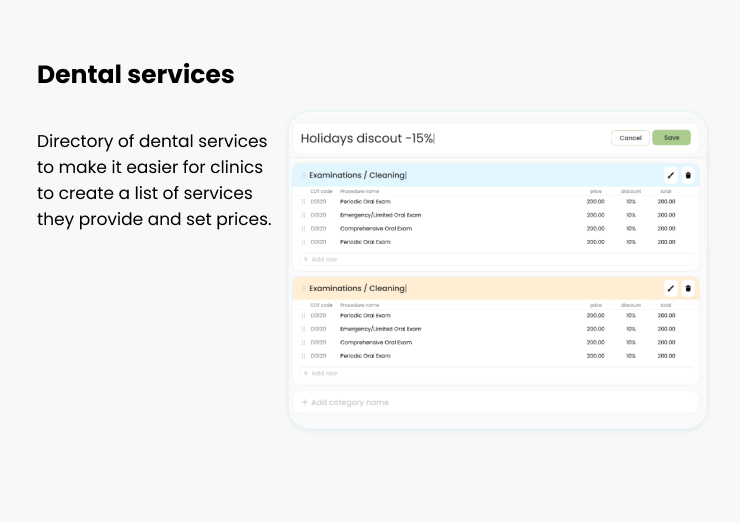Image resolution: width=740 pixels, height=522 pixels.
Task: Grab the drag handle of blue Examinations / Cleaning header
Action: coord(303,175)
